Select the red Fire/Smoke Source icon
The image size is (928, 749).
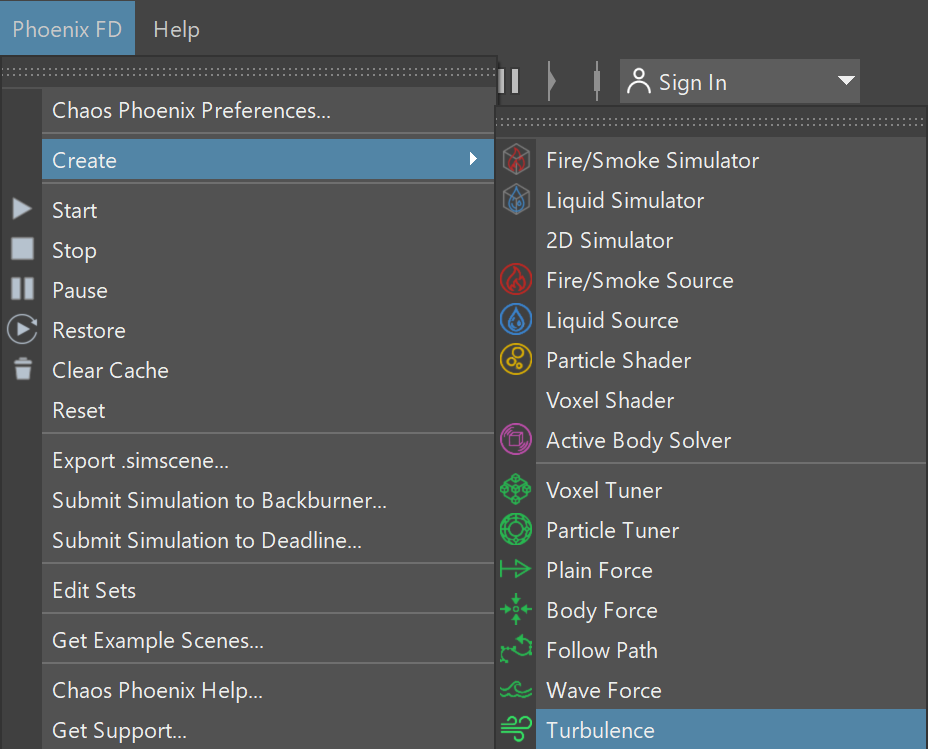516,279
